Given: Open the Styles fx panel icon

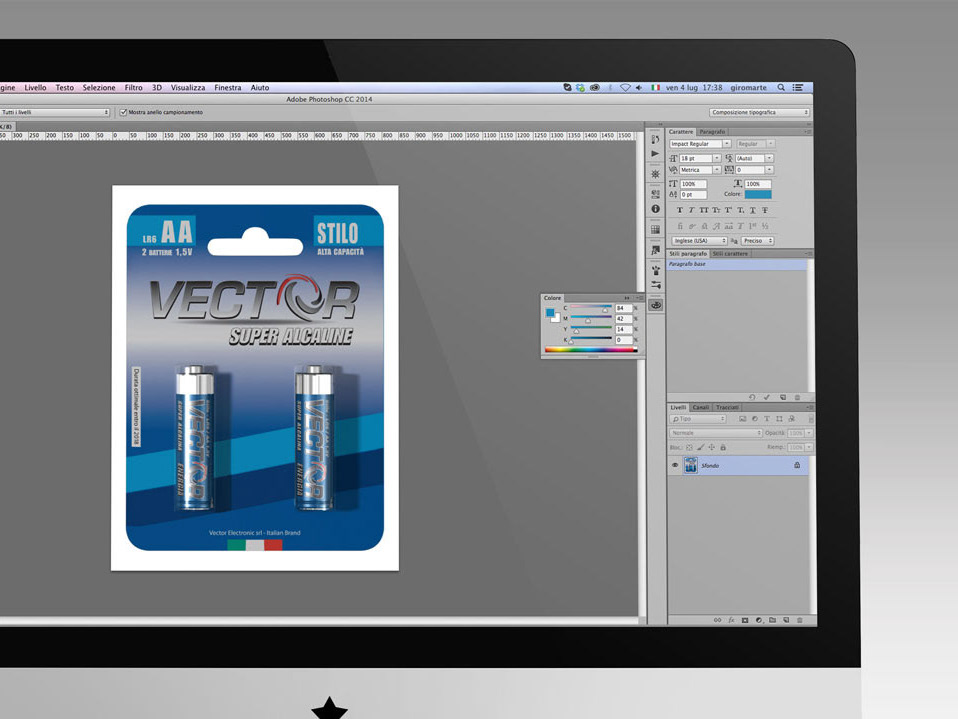Looking at the screenshot, I should click(x=656, y=250).
